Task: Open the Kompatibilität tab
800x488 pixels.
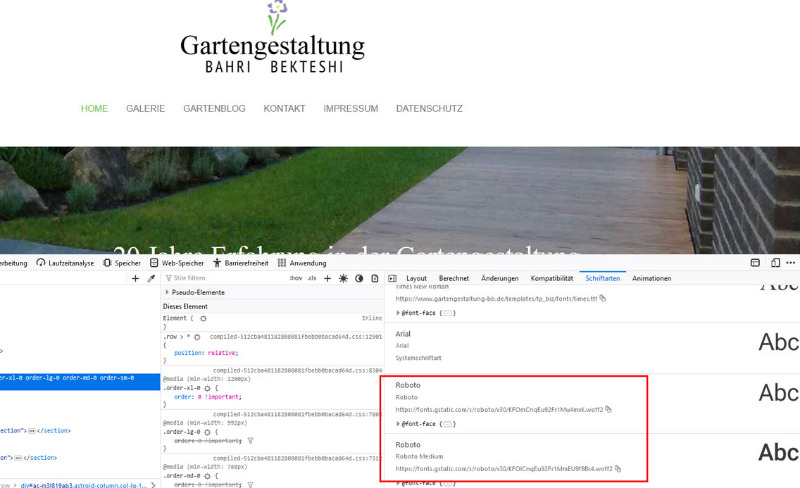Action: tap(552, 278)
